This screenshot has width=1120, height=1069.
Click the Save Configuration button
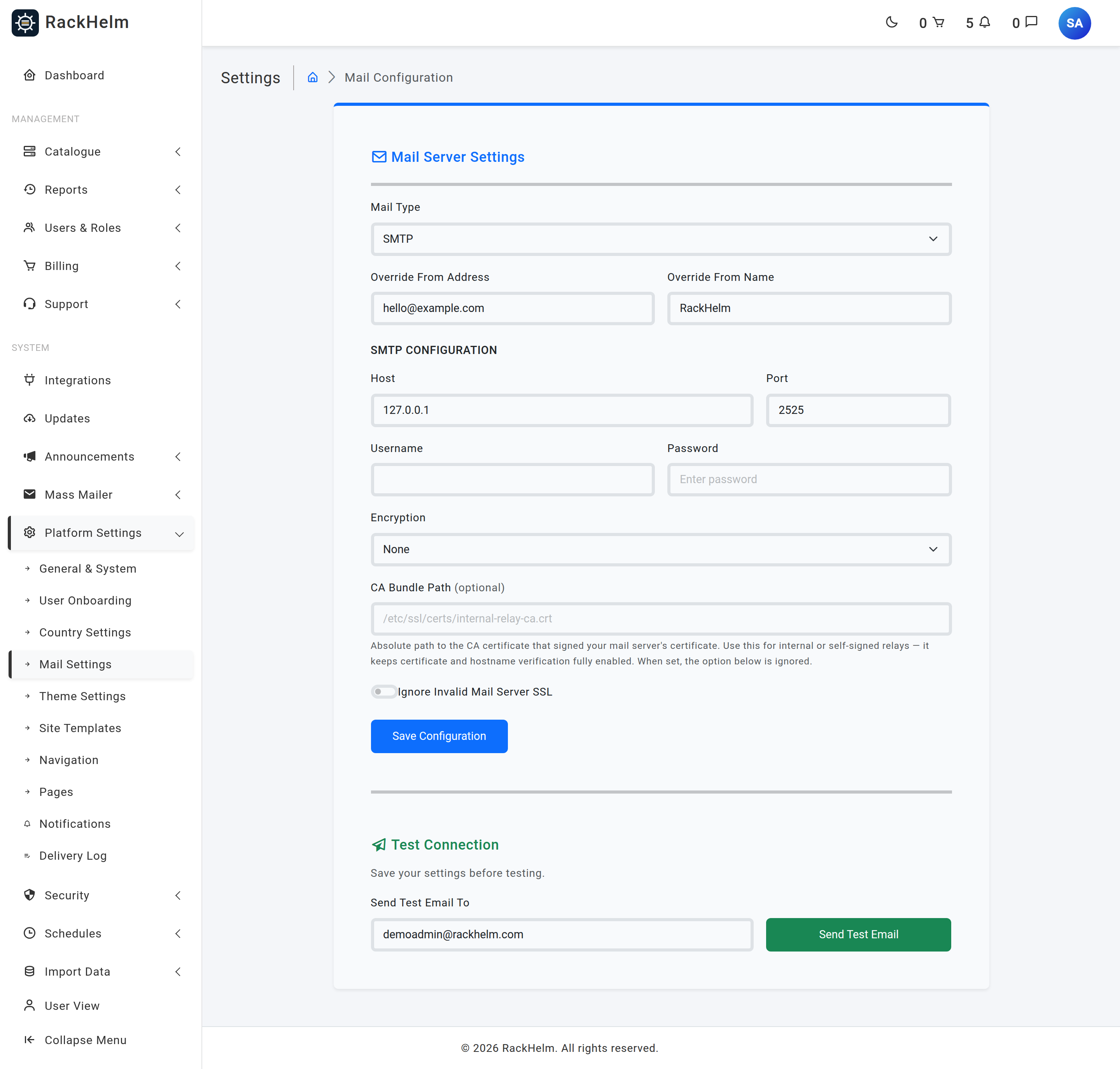tap(439, 736)
